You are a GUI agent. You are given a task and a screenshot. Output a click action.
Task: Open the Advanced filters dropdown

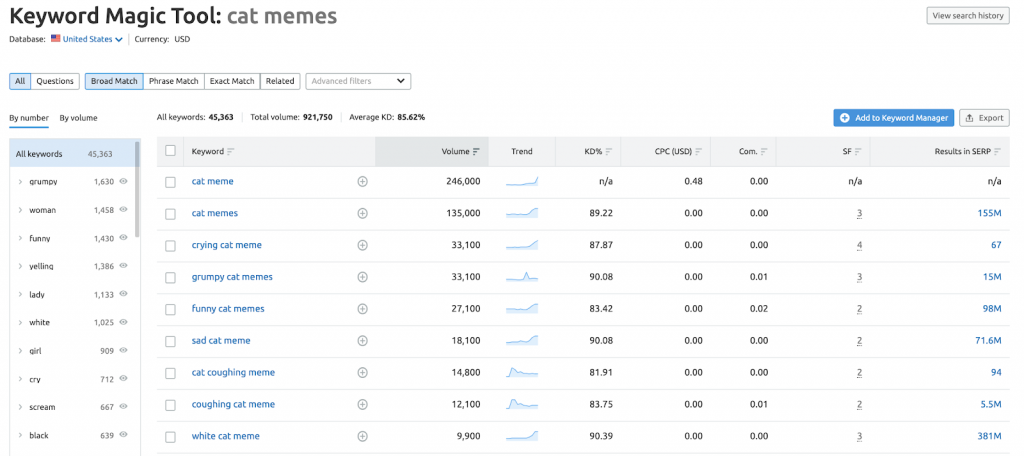coord(358,81)
